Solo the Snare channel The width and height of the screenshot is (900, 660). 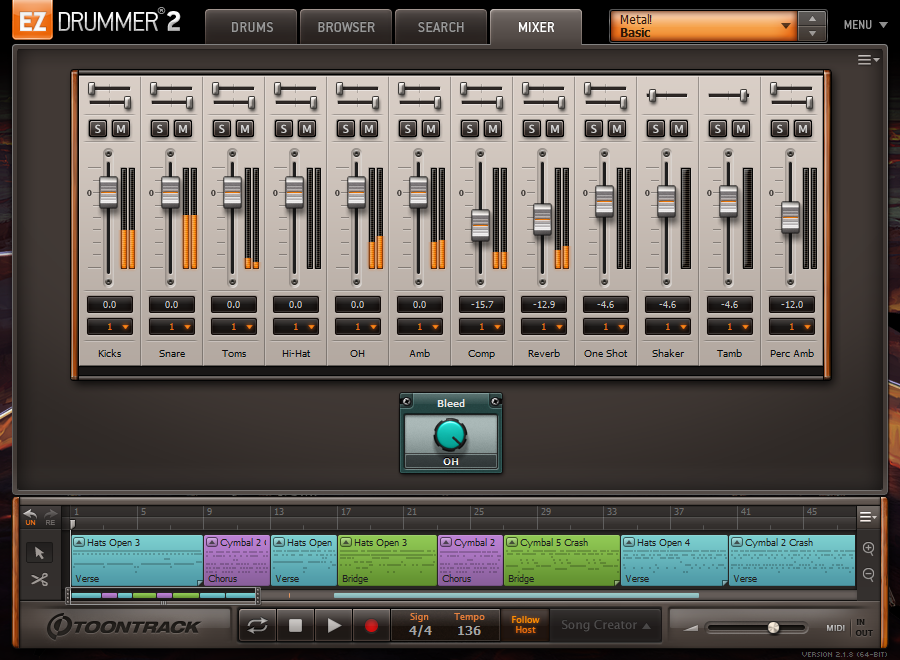point(160,129)
